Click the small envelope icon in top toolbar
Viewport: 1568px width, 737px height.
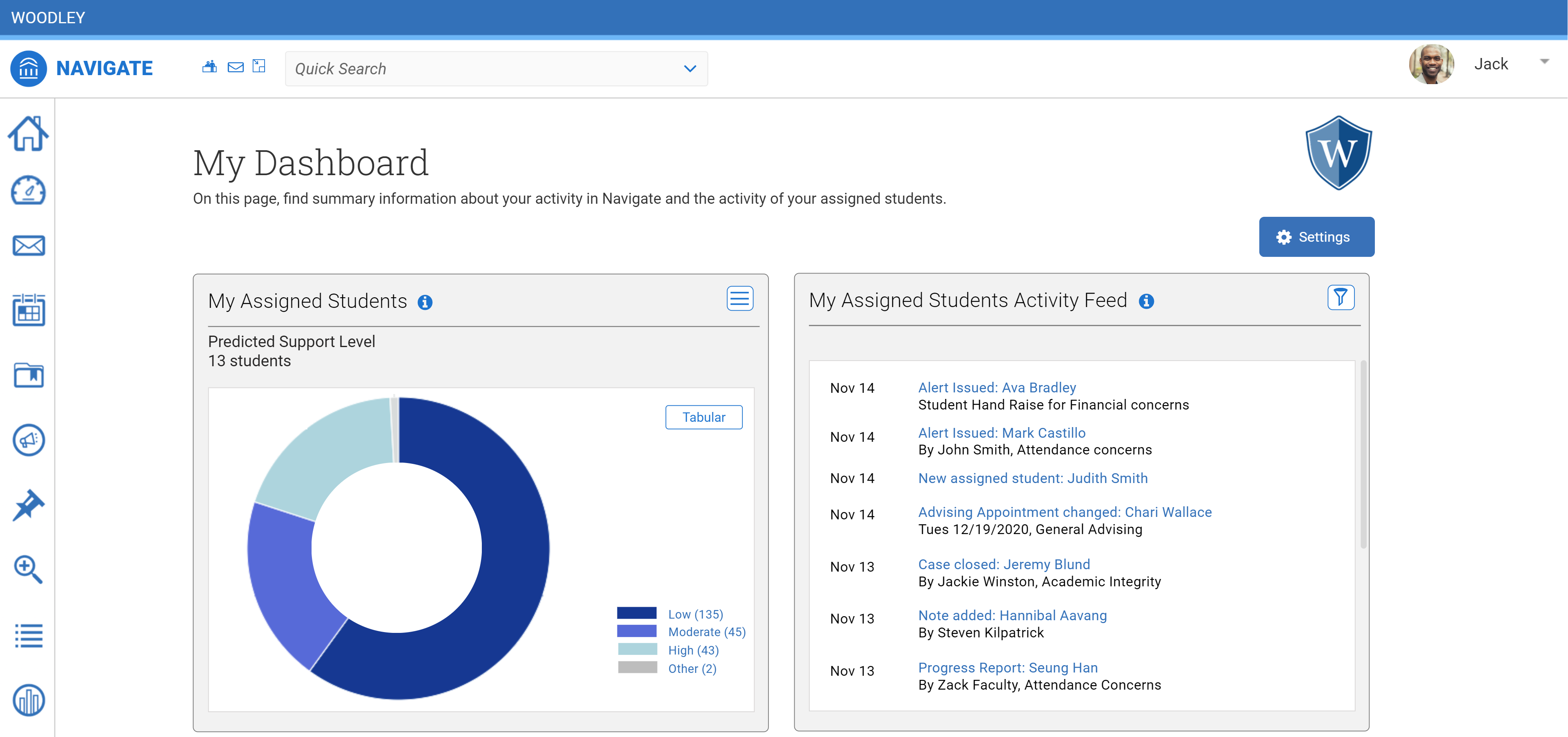[x=236, y=67]
